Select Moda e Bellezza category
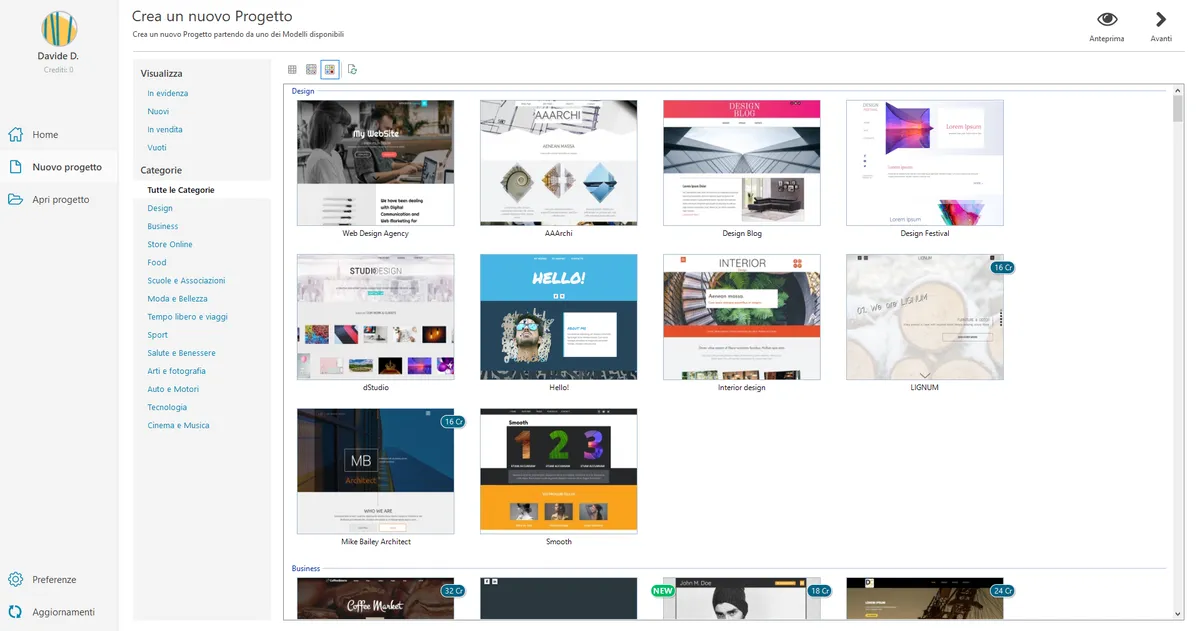 pyautogui.click(x=178, y=298)
